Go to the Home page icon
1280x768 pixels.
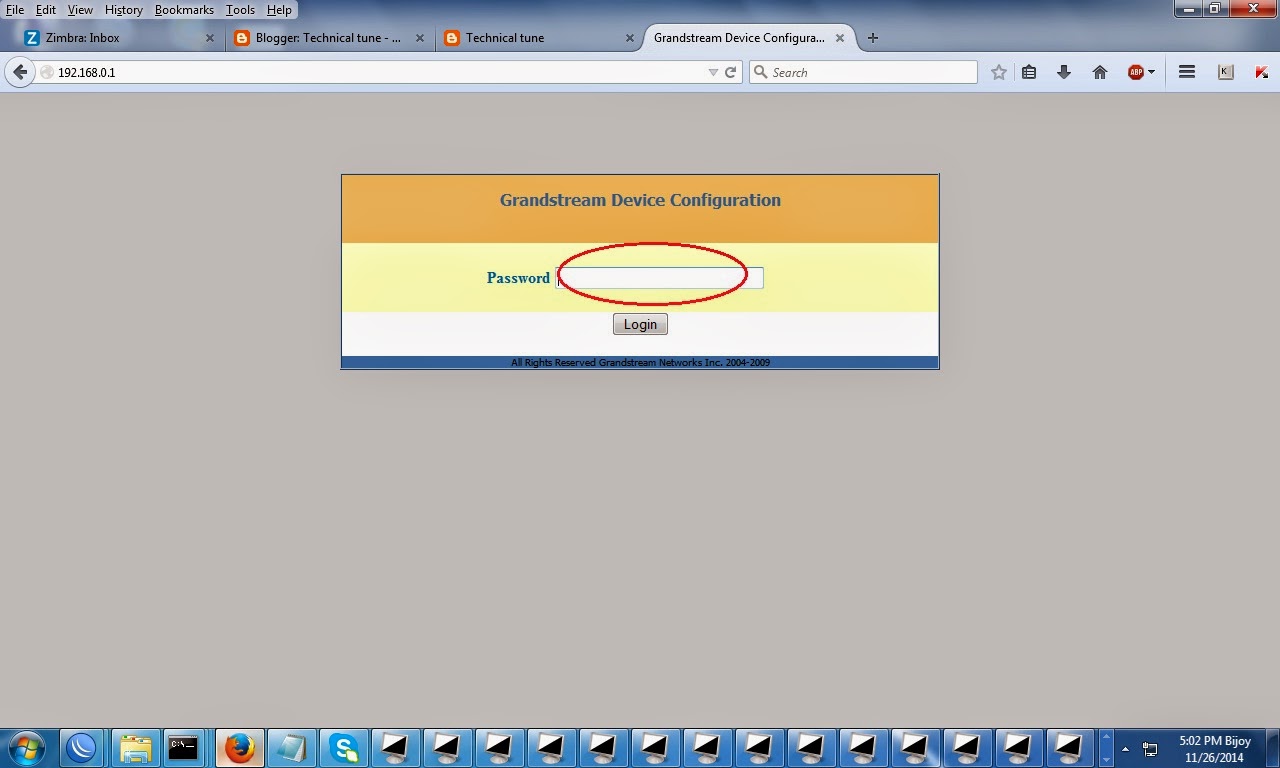click(x=1100, y=72)
